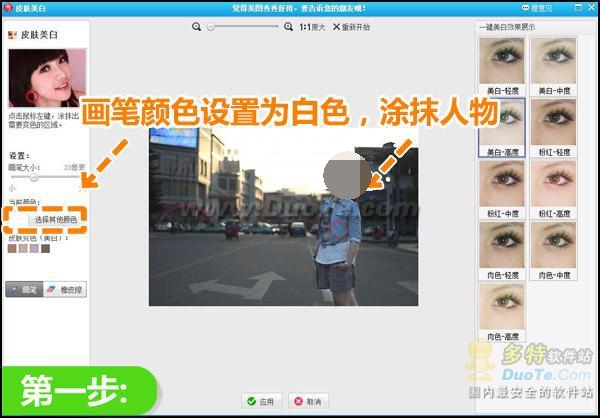Apply the 肉色-轻度 flesh tone preset
Image resolution: width=600 pixels, height=418 pixels.
coord(502,251)
